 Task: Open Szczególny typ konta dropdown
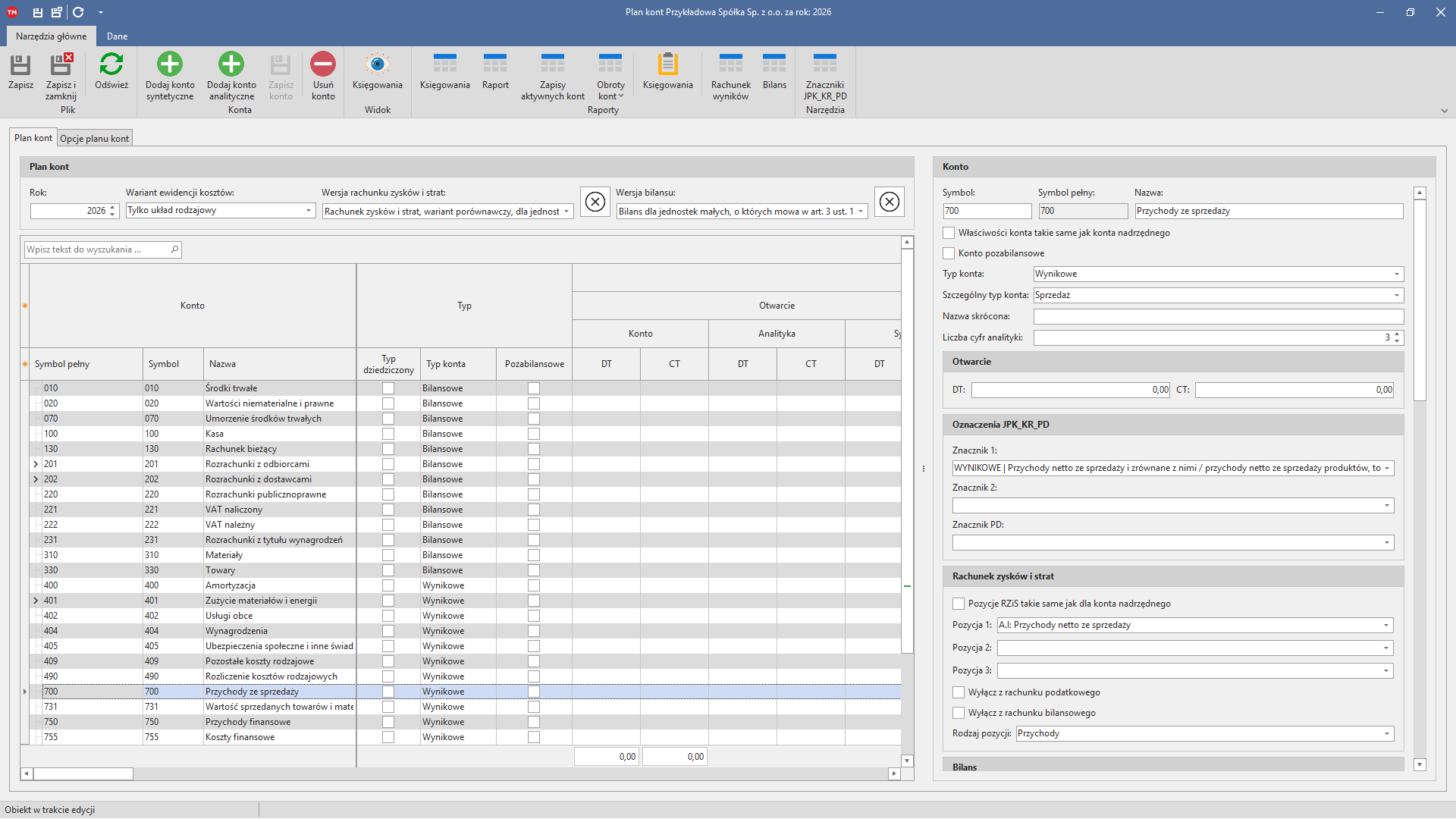point(1397,296)
